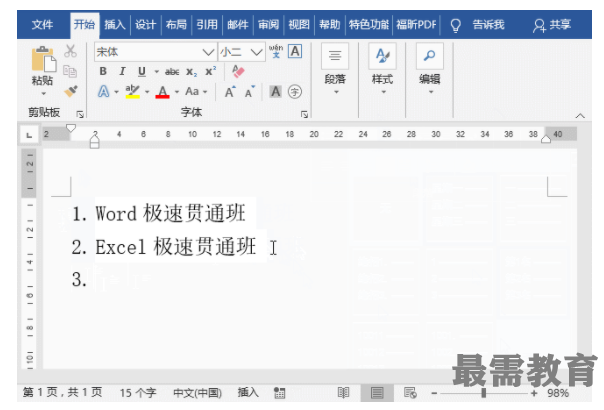Screen dimensions: 604x410
Task: Open underline style dropdown arrow
Action: (156, 72)
